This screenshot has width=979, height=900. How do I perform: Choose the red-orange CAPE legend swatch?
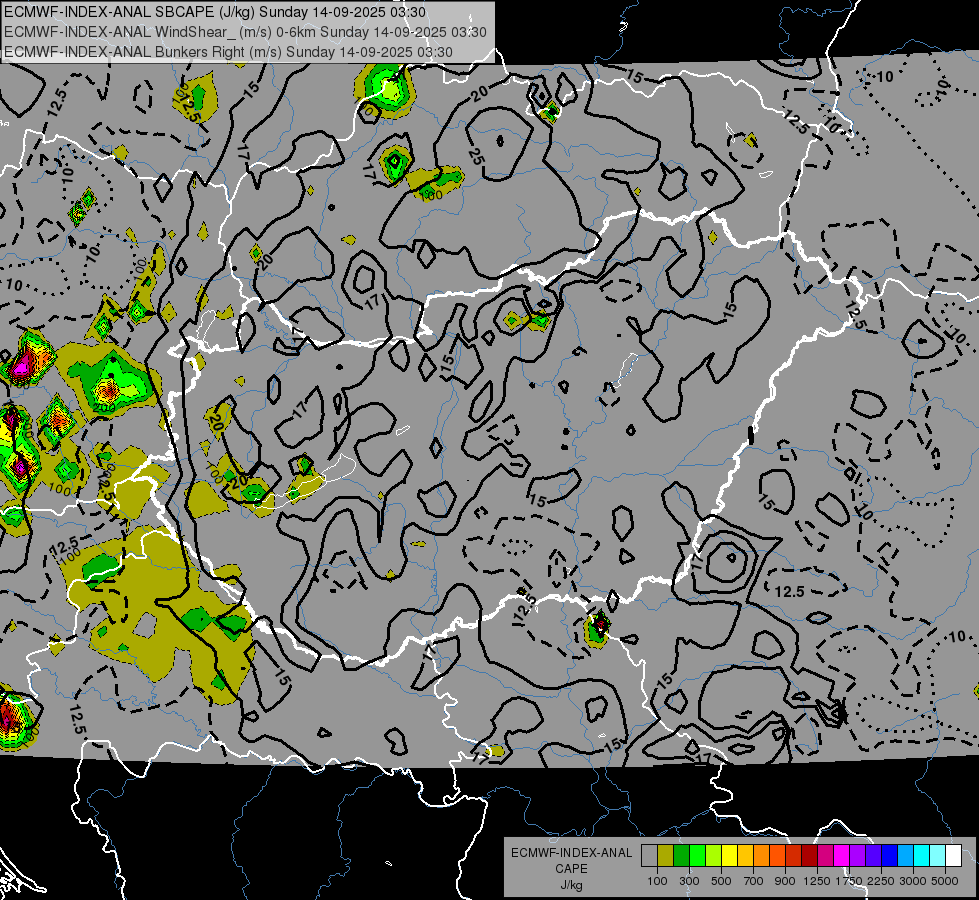pos(777,856)
